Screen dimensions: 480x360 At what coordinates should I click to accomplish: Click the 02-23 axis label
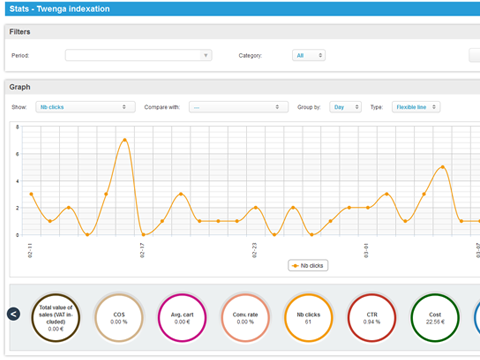tap(254, 250)
